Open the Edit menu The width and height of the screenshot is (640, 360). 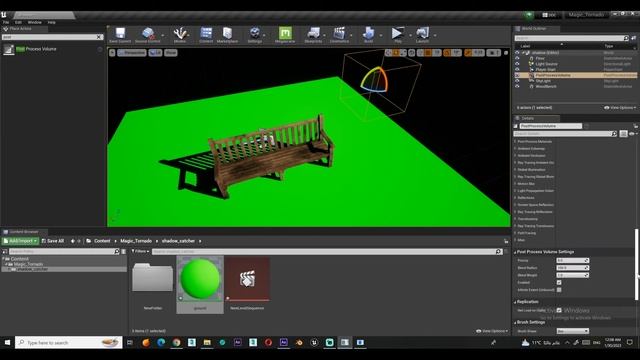(18, 22)
